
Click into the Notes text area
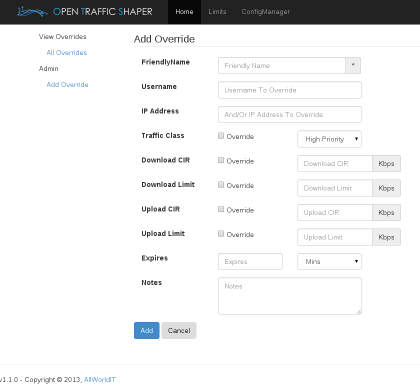tap(290, 296)
